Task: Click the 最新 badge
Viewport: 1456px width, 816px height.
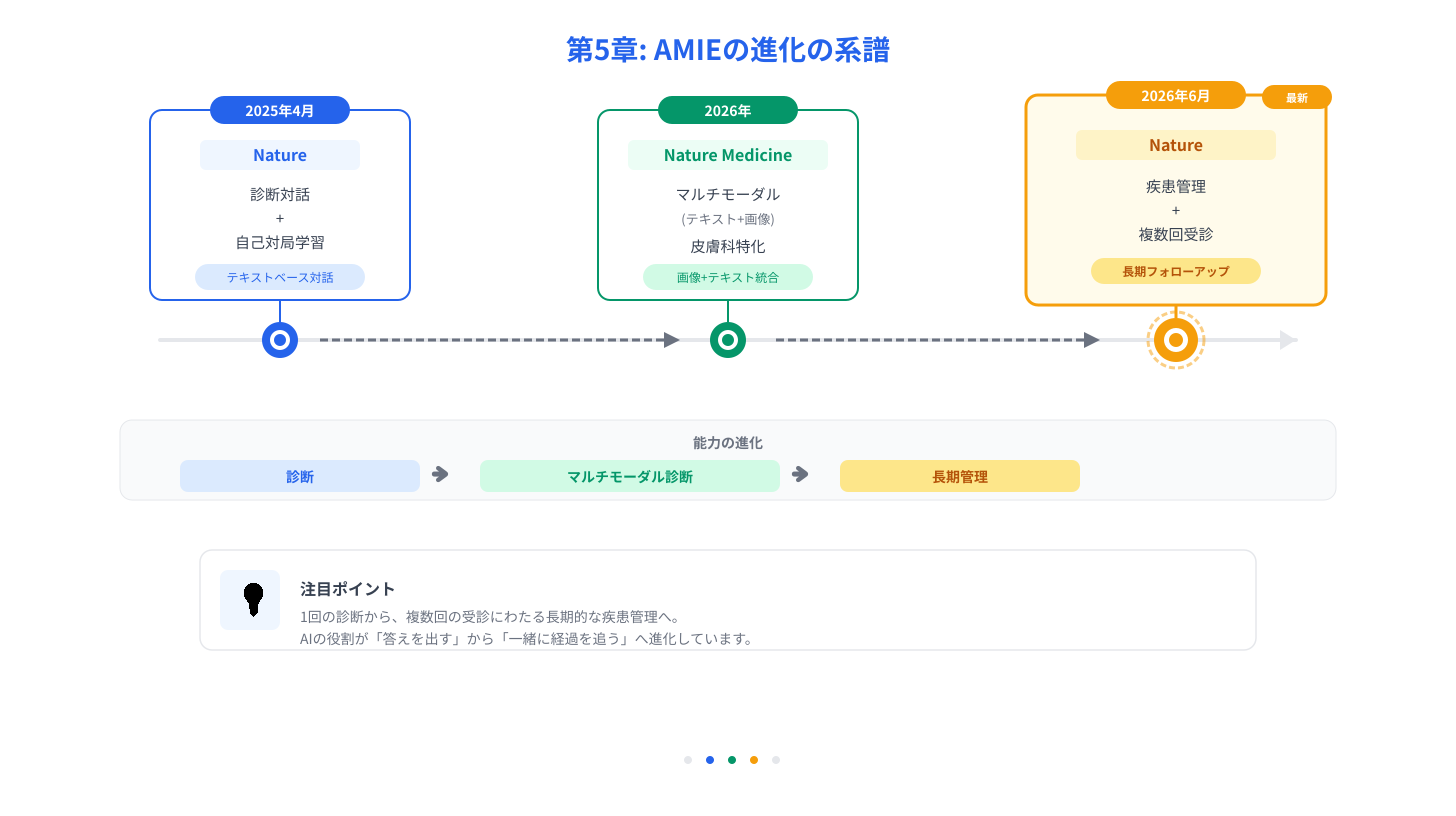Action: coord(1297,97)
